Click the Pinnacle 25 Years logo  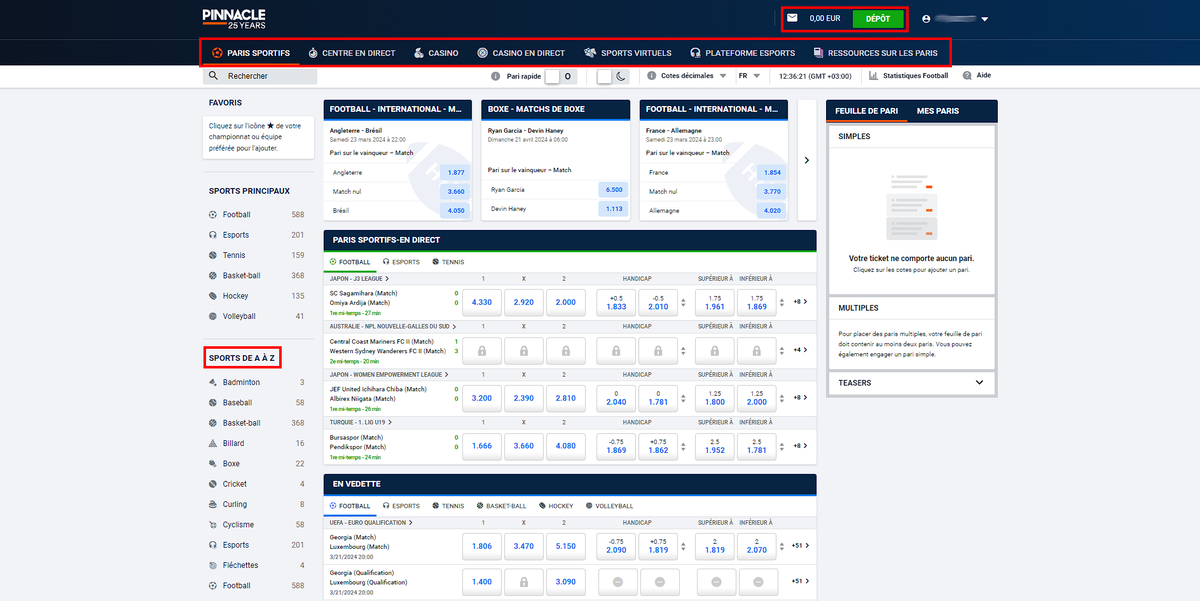click(233, 18)
